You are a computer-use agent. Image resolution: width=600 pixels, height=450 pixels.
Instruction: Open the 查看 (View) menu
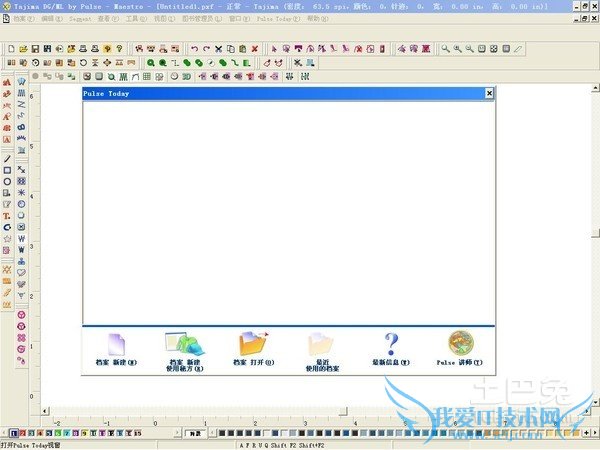(x=108, y=18)
